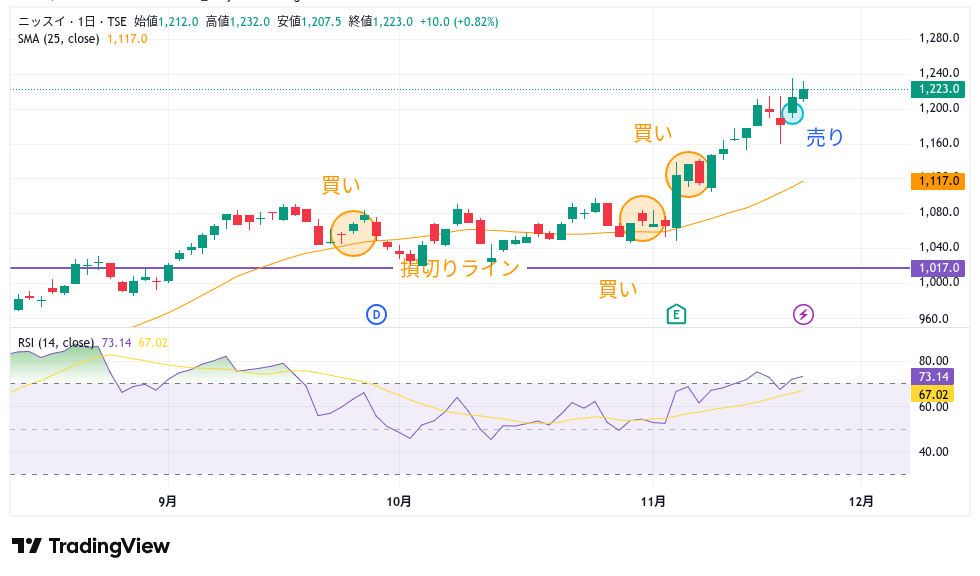The width and height of the screenshot is (980, 576).
Task: Click the purple 1,017.0 line price label
Action: (x=937, y=268)
